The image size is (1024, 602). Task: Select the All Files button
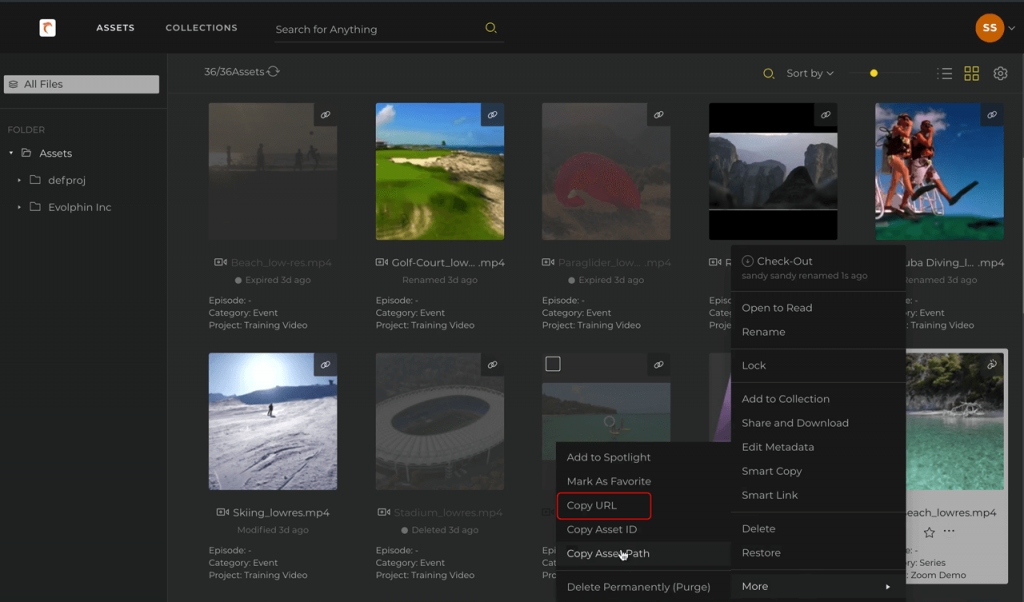tap(81, 83)
